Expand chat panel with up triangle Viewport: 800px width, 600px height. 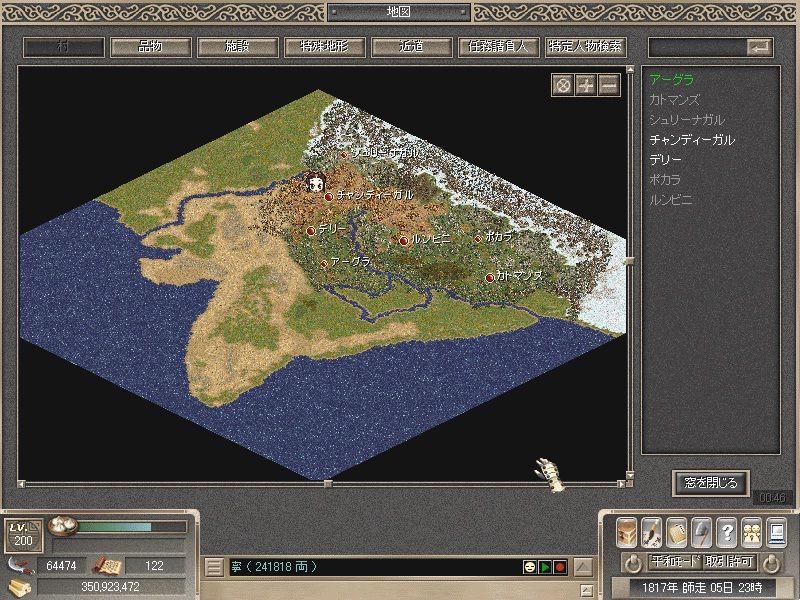pyautogui.click(x=583, y=567)
